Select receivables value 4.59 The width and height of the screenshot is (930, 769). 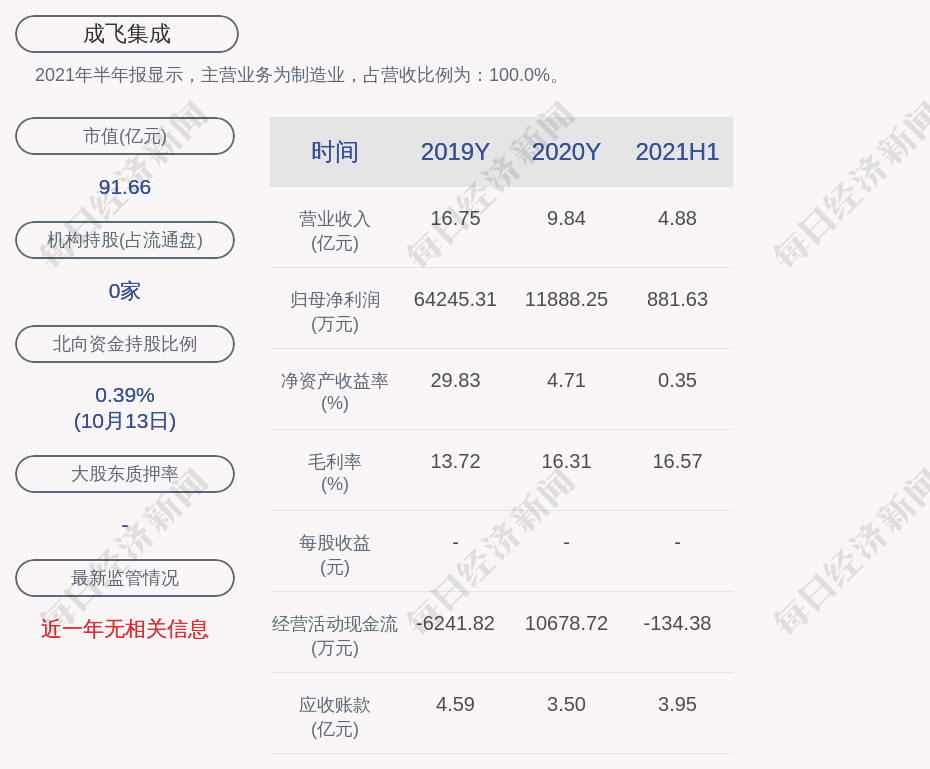455,704
